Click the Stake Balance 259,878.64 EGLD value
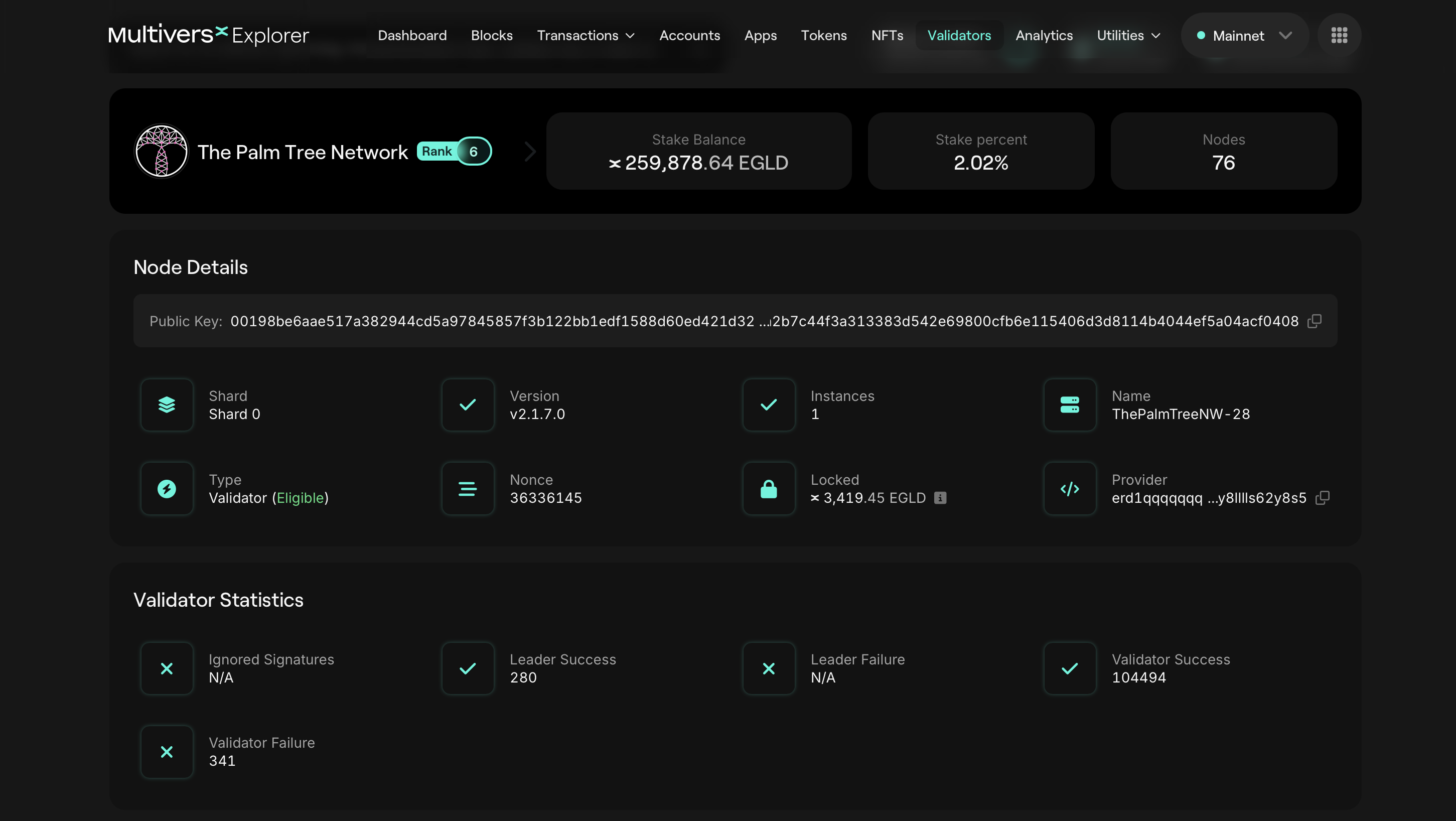This screenshot has height=821, width=1456. [x=698, y=163]
